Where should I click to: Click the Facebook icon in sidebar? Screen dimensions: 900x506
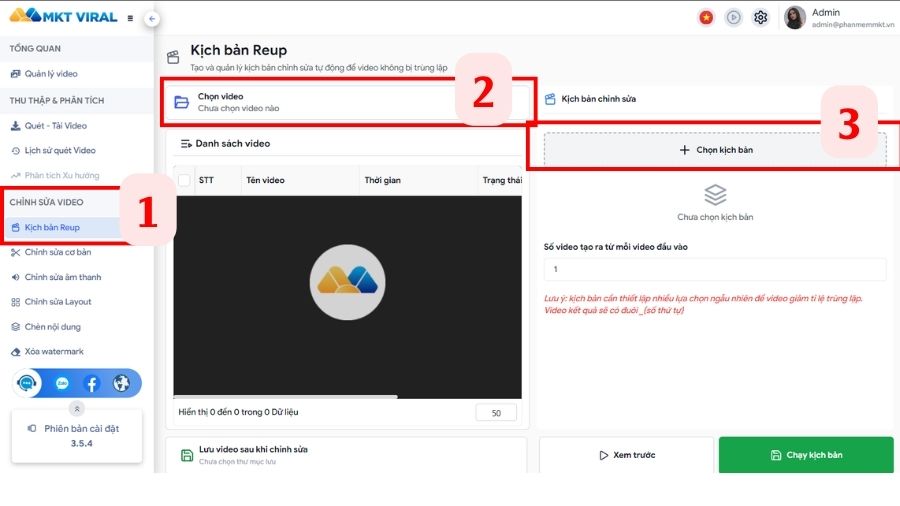92,383
